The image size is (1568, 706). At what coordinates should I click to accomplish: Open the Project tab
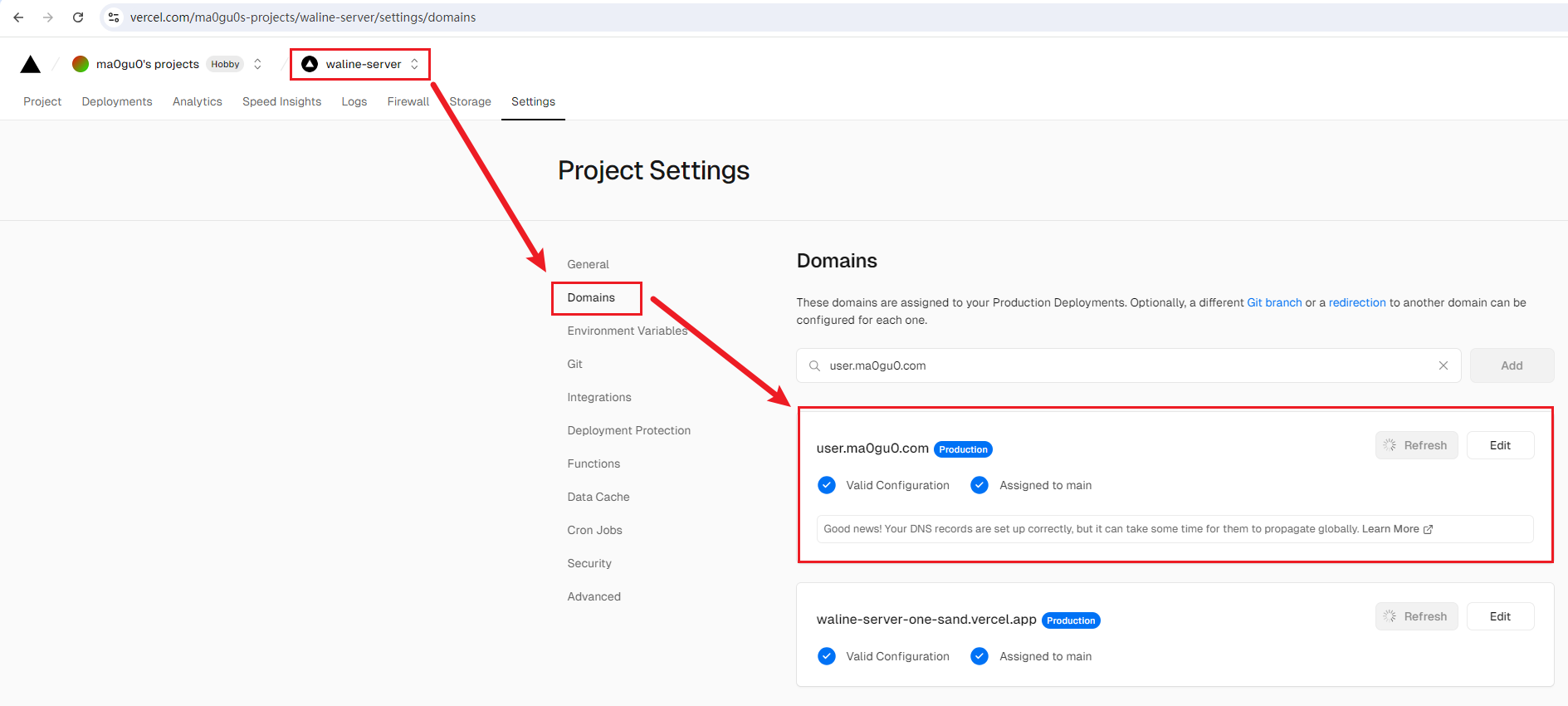click(42, 101)
